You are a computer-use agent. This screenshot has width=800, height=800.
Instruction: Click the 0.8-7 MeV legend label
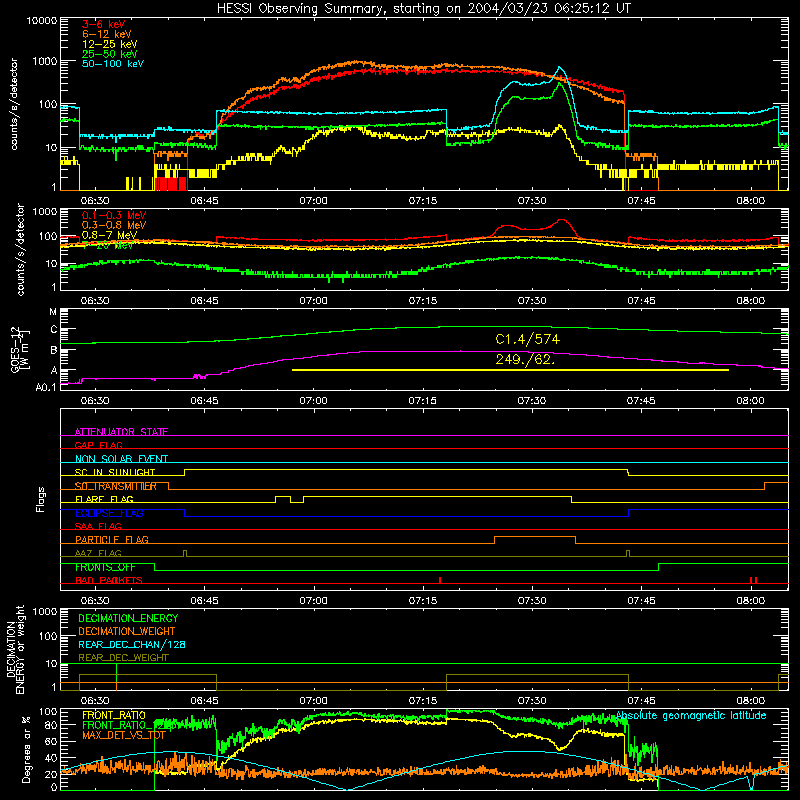(x=110, y=235)
